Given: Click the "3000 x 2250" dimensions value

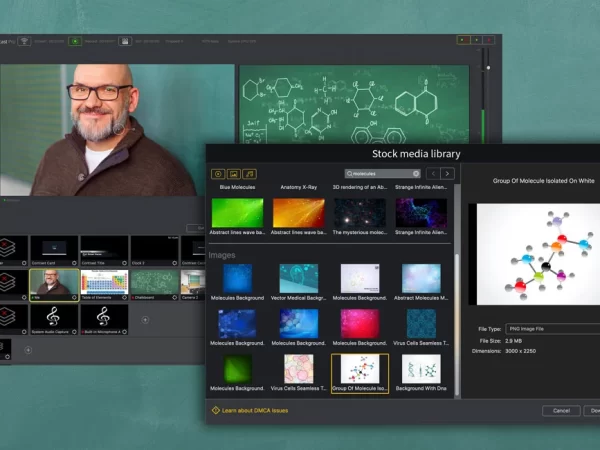Looking at the screenshot, I should click(520, 351).
